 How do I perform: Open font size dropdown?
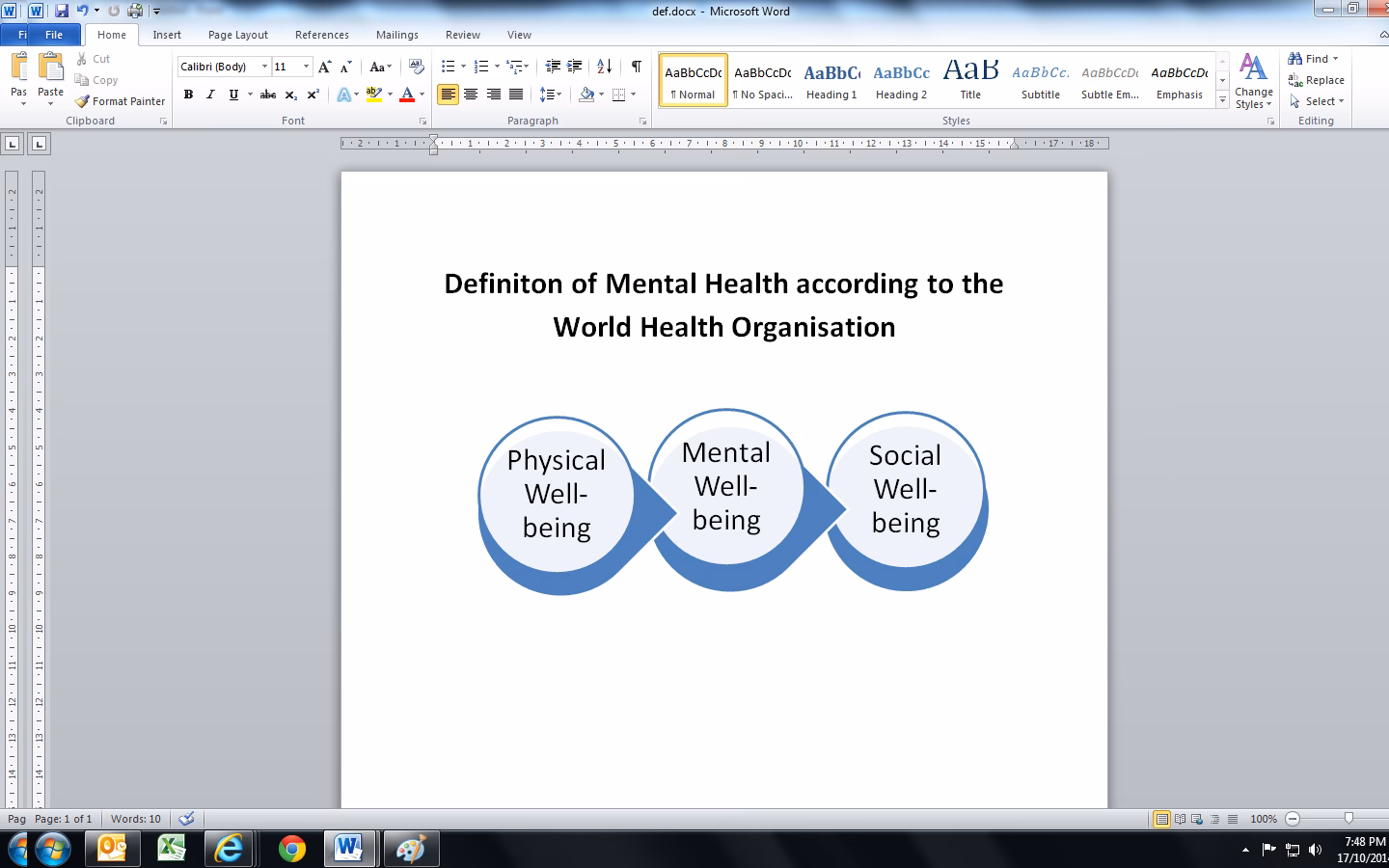click(x=306, y=67)
